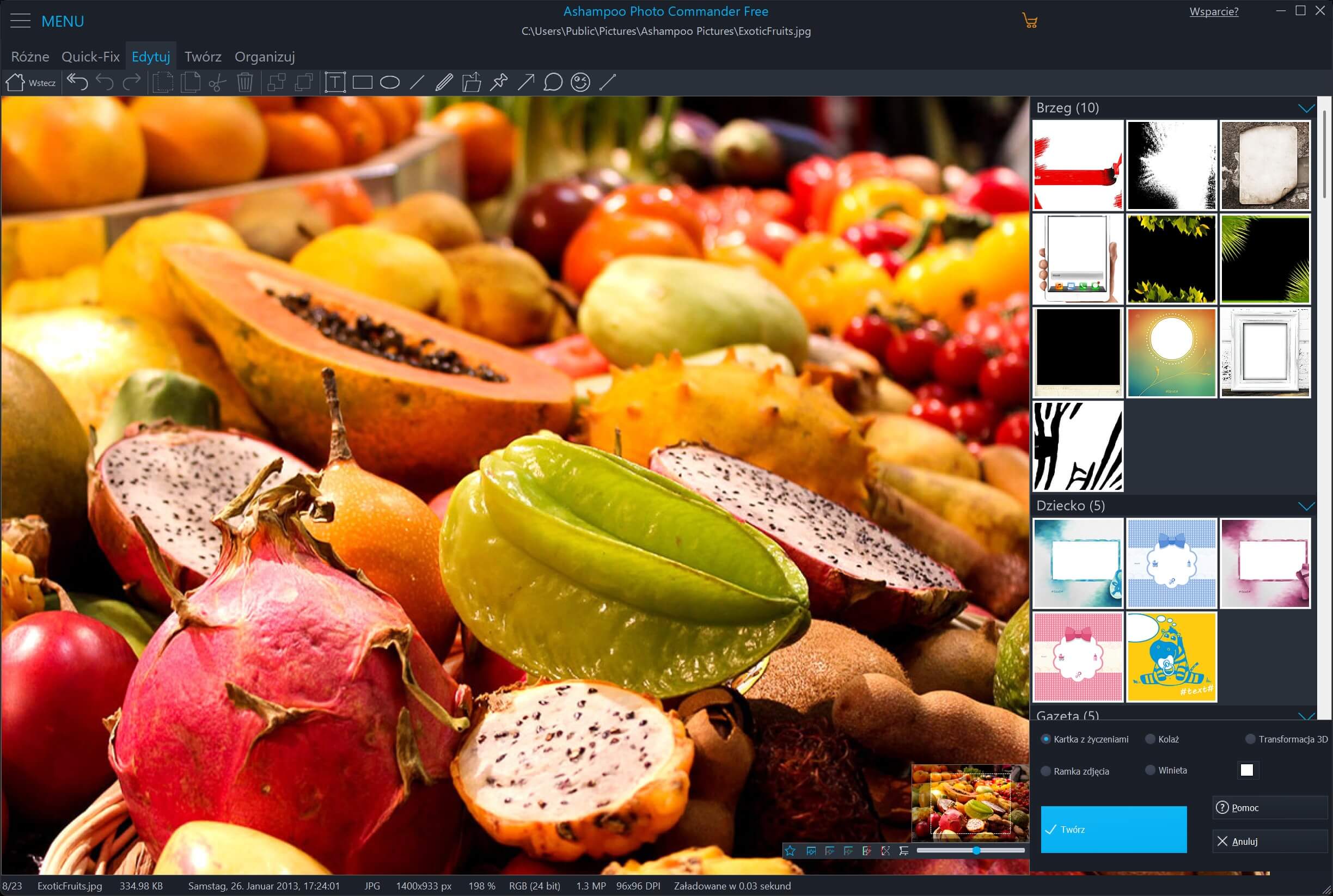Viewport: 1333px width, 896px height.
Task: Select the Winieta radio option
Action: pos(1150,770)
